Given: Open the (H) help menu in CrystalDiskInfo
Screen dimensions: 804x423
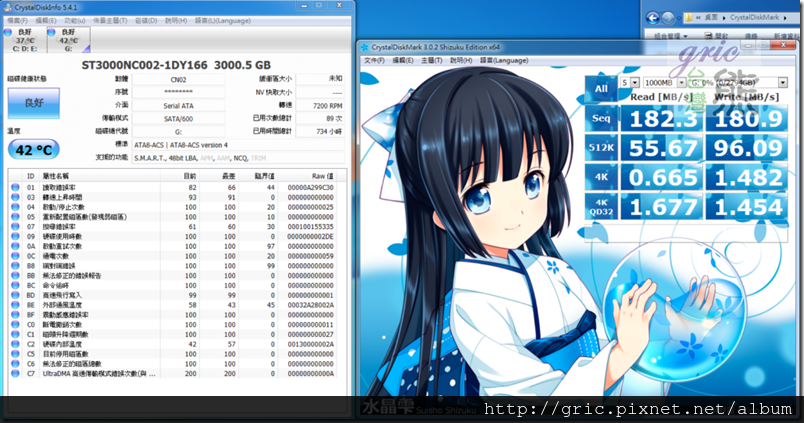Looking at the screenshot, I should [176, 21].
